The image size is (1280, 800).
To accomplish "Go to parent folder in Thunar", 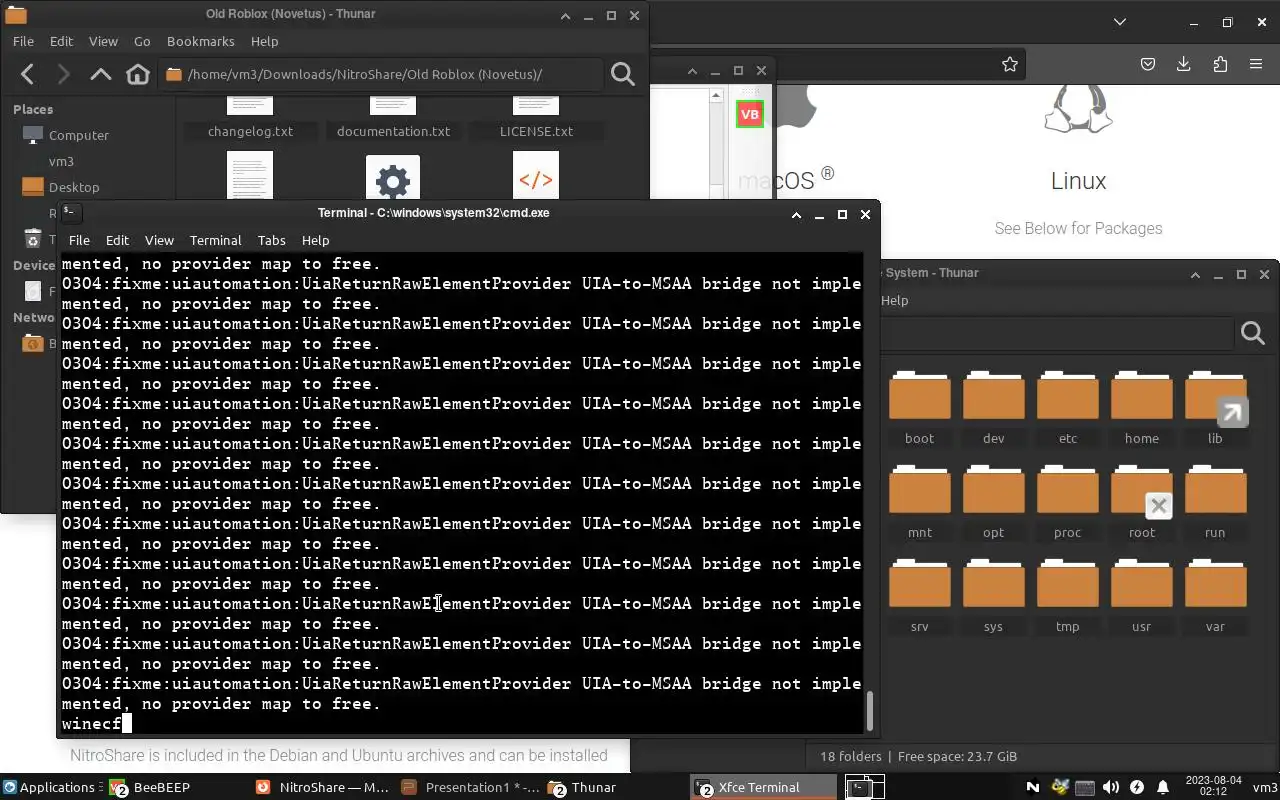I will pyautogui.click(x=100, y=74).
